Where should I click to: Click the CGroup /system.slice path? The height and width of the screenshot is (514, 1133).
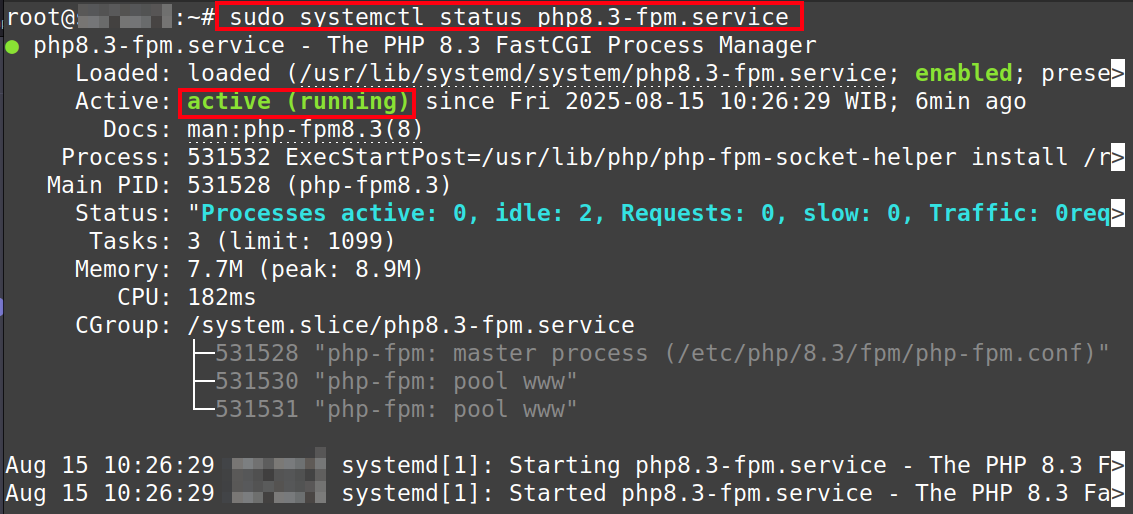(x=411, y=326)
